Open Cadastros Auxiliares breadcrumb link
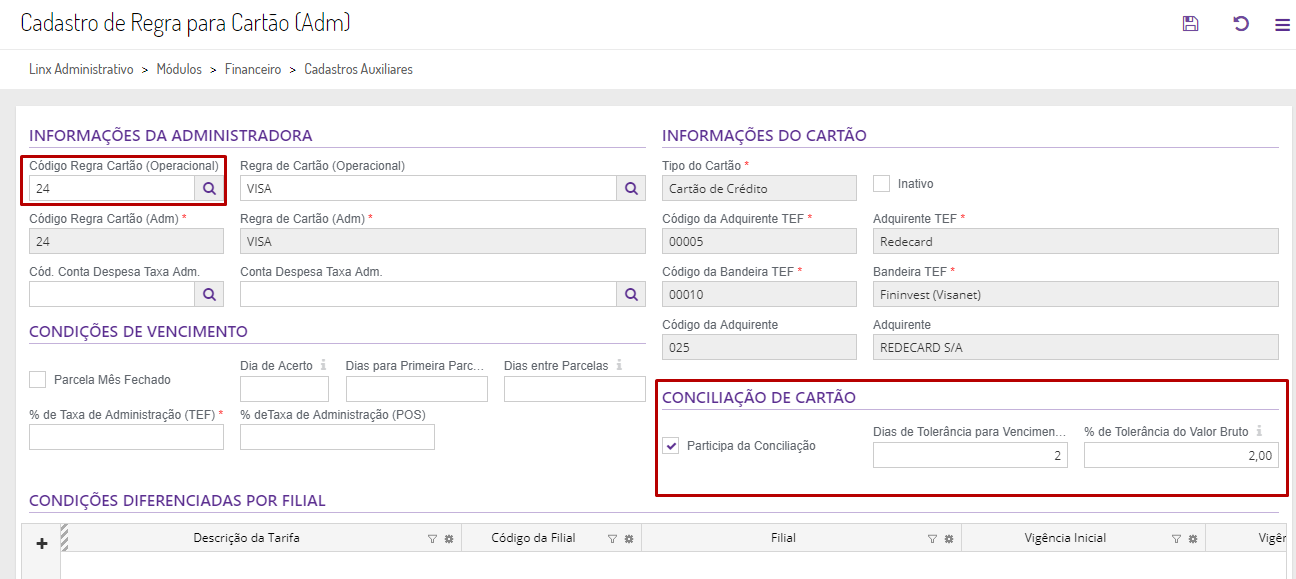The image size is (1296, 579). [x=358, y=70]
